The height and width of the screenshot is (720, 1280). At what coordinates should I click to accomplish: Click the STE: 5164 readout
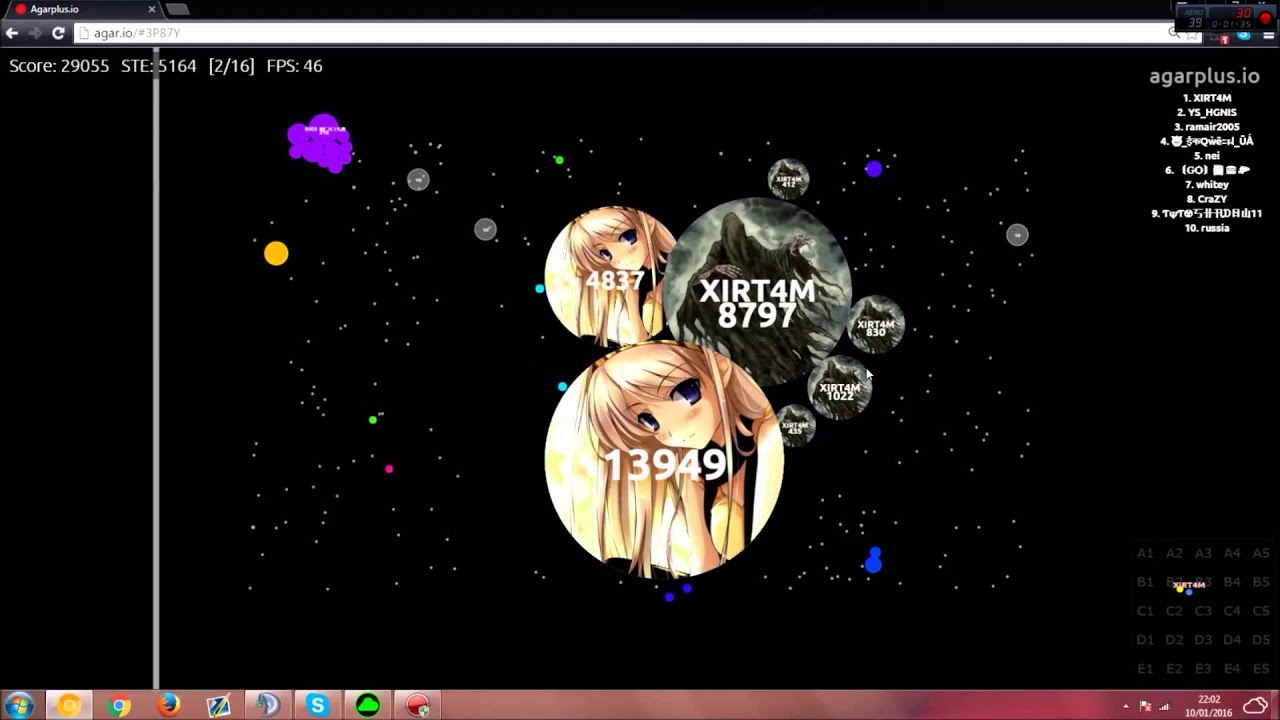pyautogui.click(x=159, y=66)
